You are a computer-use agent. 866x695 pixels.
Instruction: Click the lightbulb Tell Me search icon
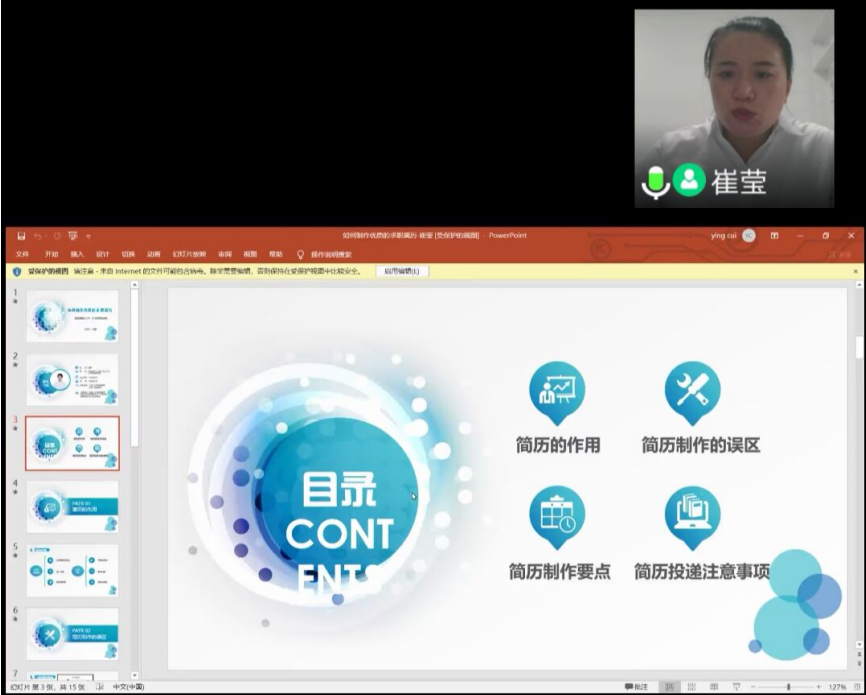pyautogui.click(x=300, y=254)
